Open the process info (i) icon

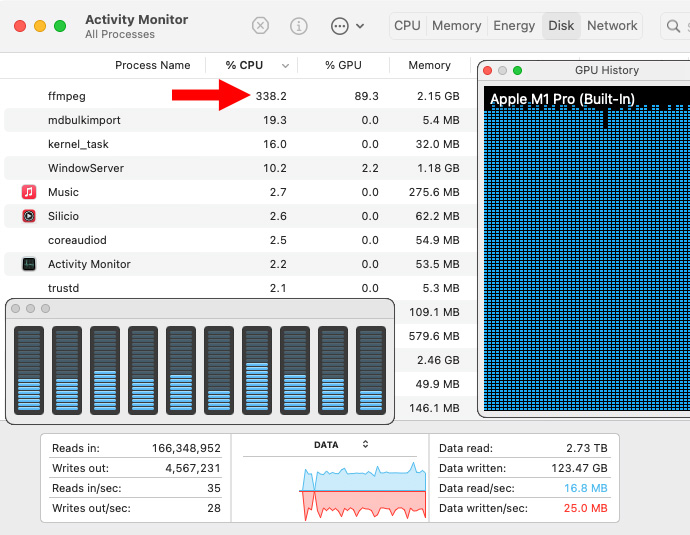[299, 26]
